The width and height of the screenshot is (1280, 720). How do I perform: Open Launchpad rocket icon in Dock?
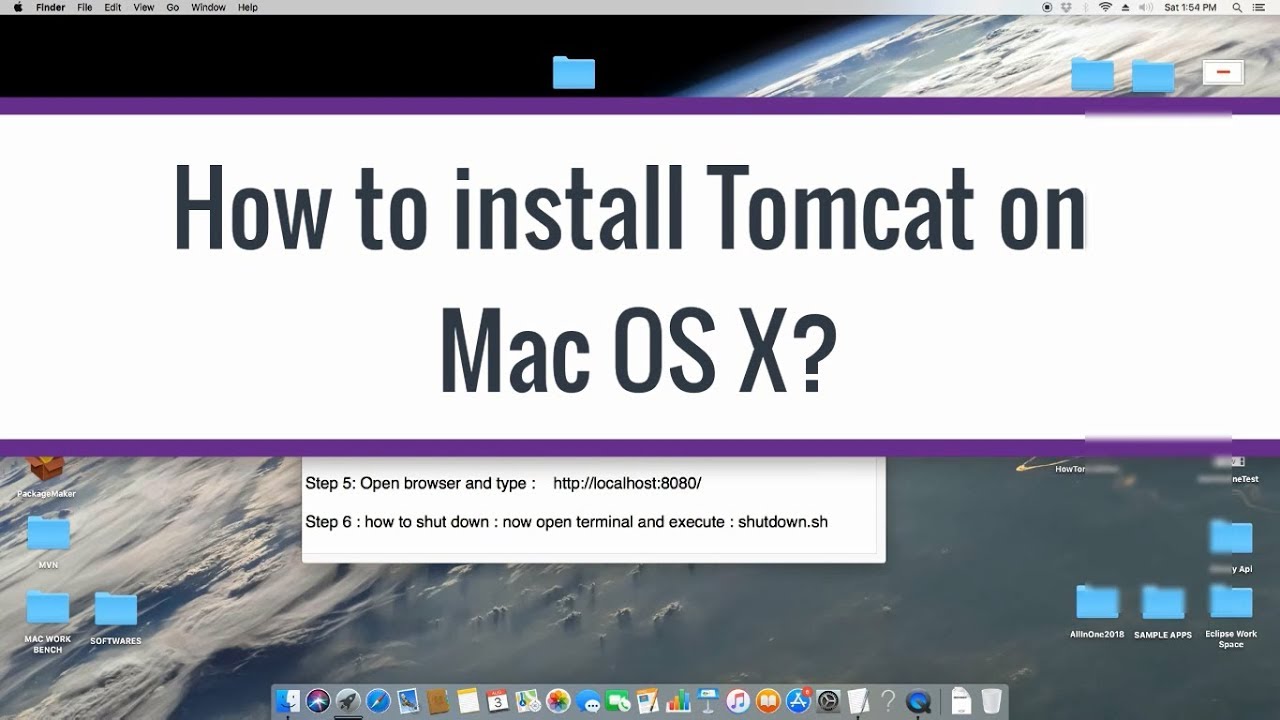[x=348, y=701]
